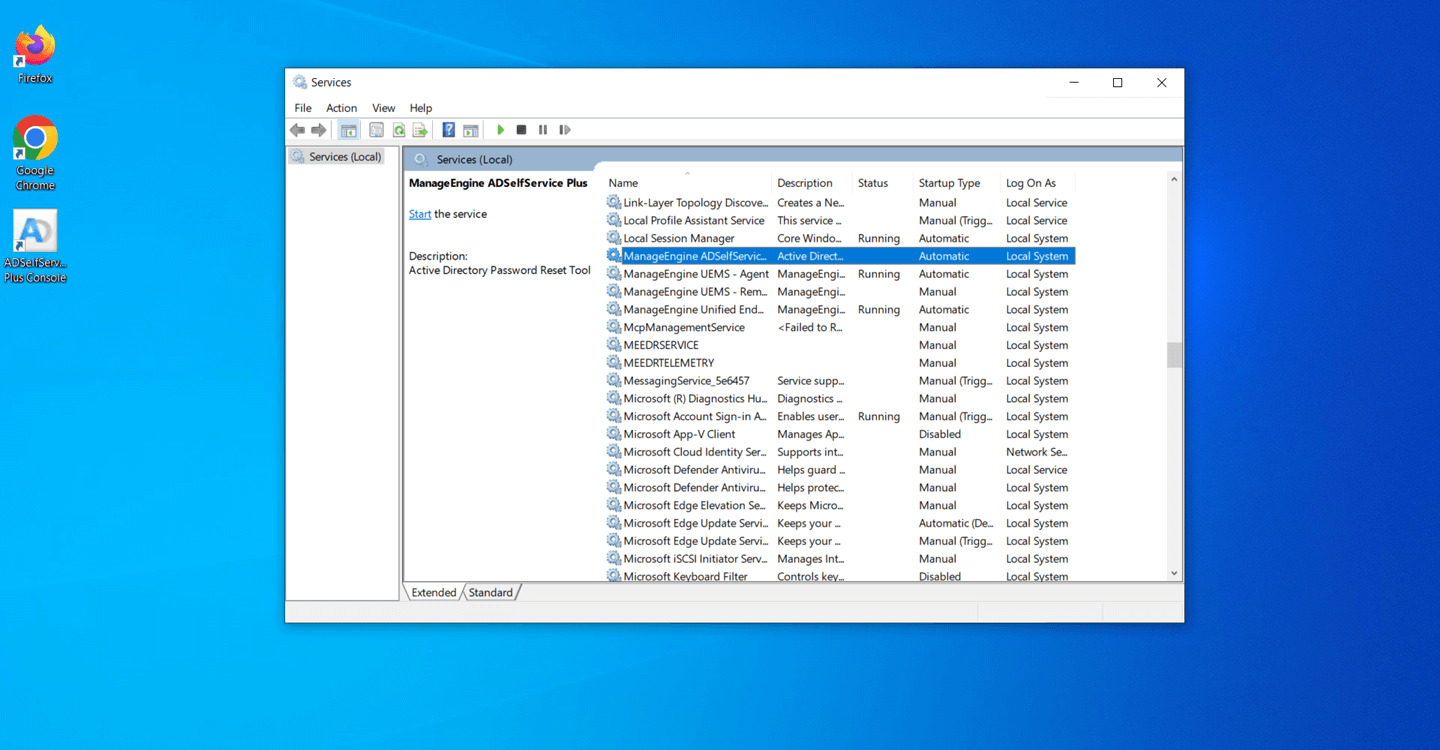Launch Firefox from the desktop

[x=33, y=45]
